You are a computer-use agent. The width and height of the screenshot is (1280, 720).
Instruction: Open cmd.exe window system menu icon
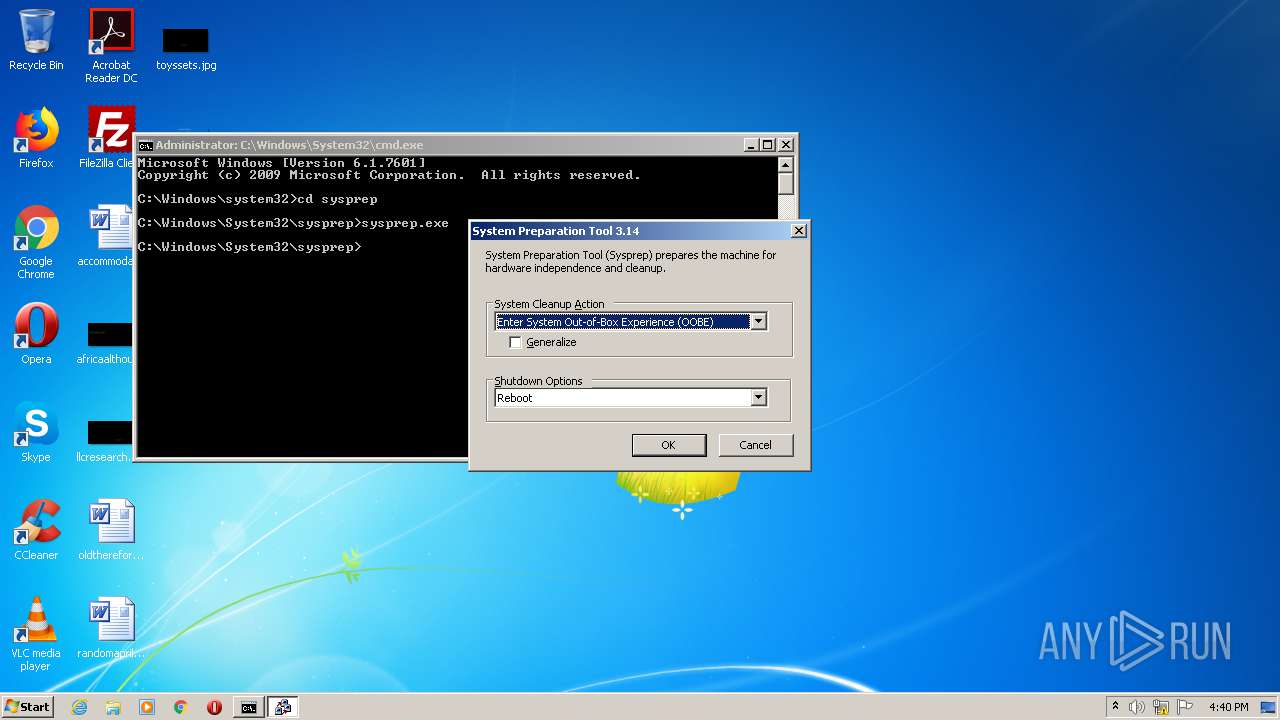(145, 145)
